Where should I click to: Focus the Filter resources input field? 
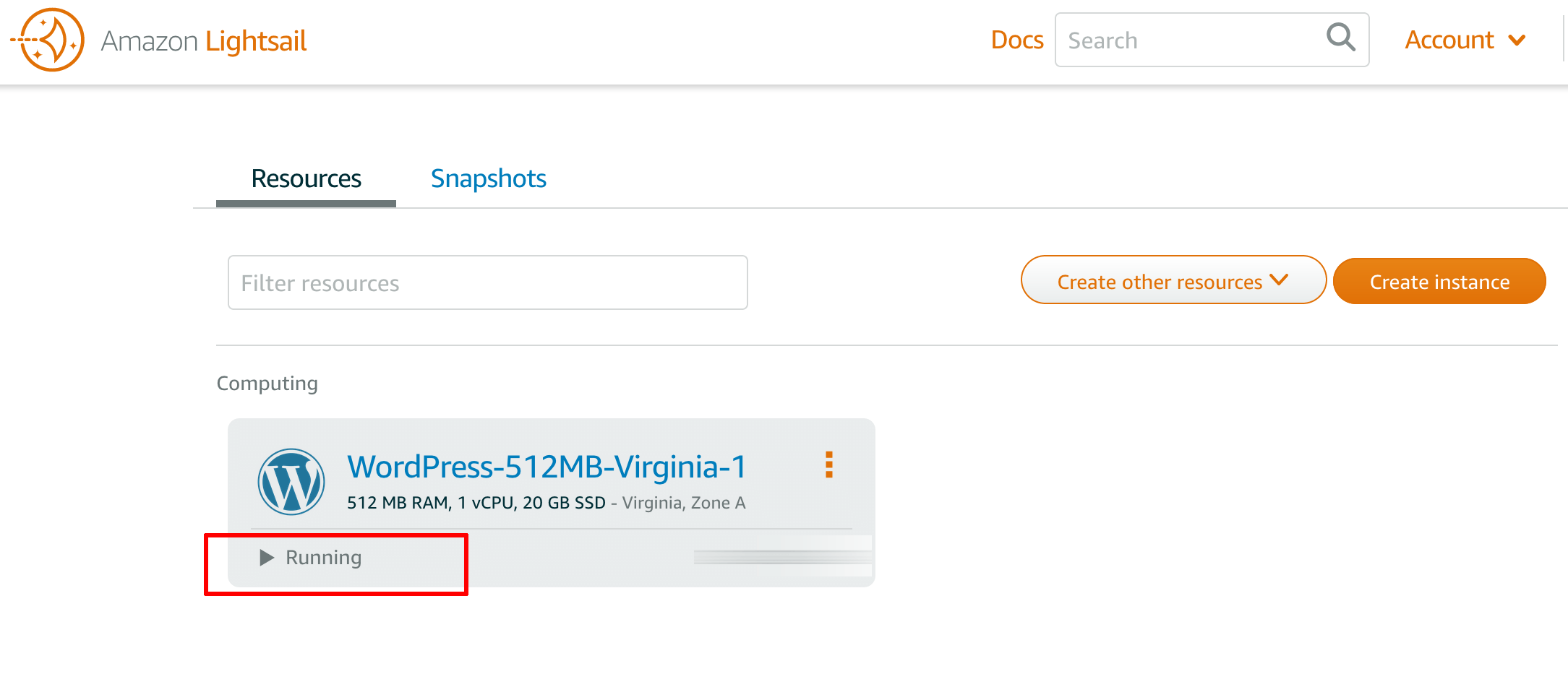488,282
